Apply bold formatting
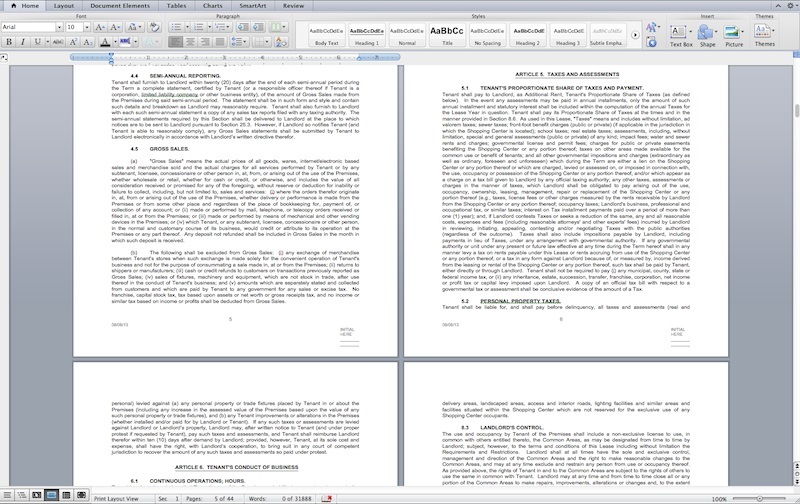The image size is (800, 504). click(9, 42)
